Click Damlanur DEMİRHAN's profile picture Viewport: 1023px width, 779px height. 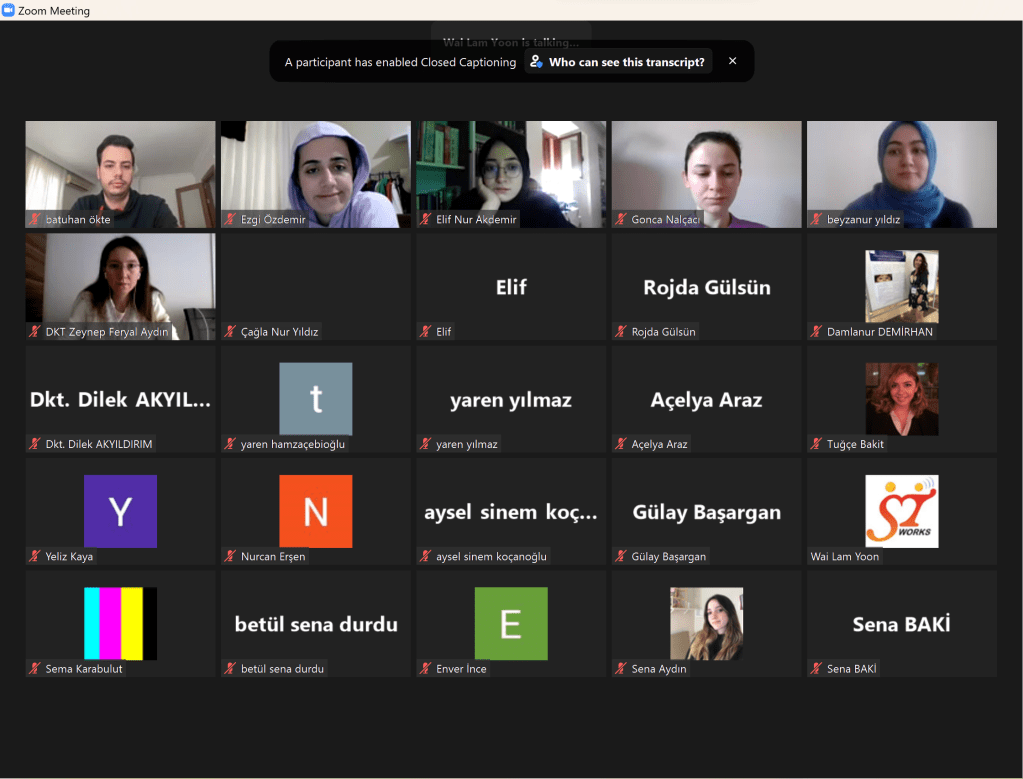(x=901, y=286)
